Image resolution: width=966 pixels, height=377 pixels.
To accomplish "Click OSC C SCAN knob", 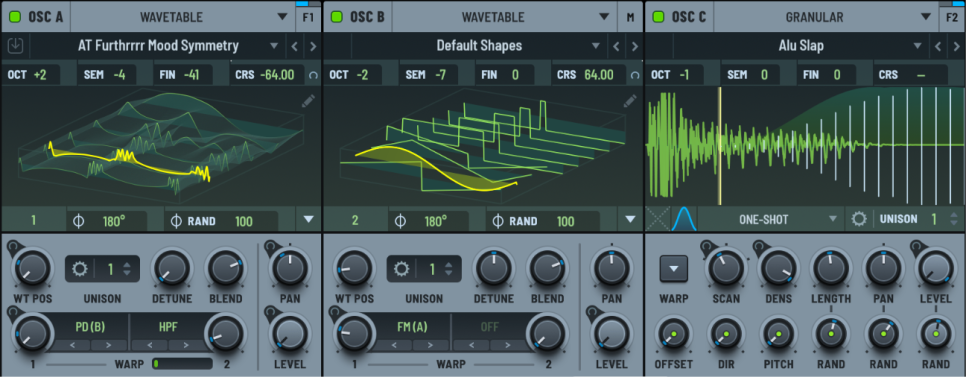I will (725, 269).
